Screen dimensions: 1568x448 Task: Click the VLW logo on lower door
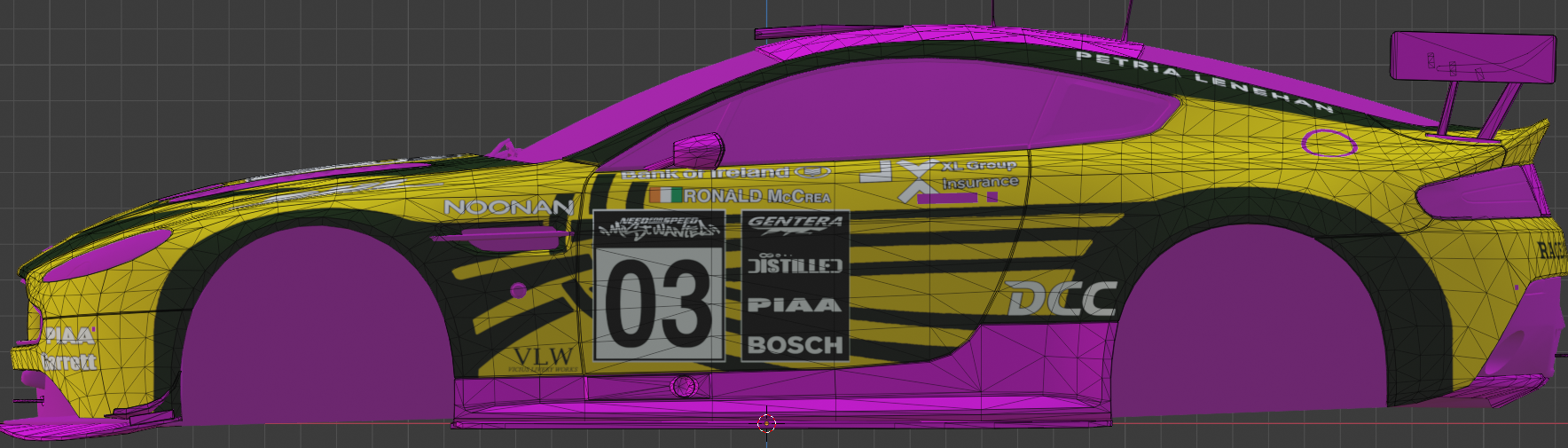coord(544,359)
